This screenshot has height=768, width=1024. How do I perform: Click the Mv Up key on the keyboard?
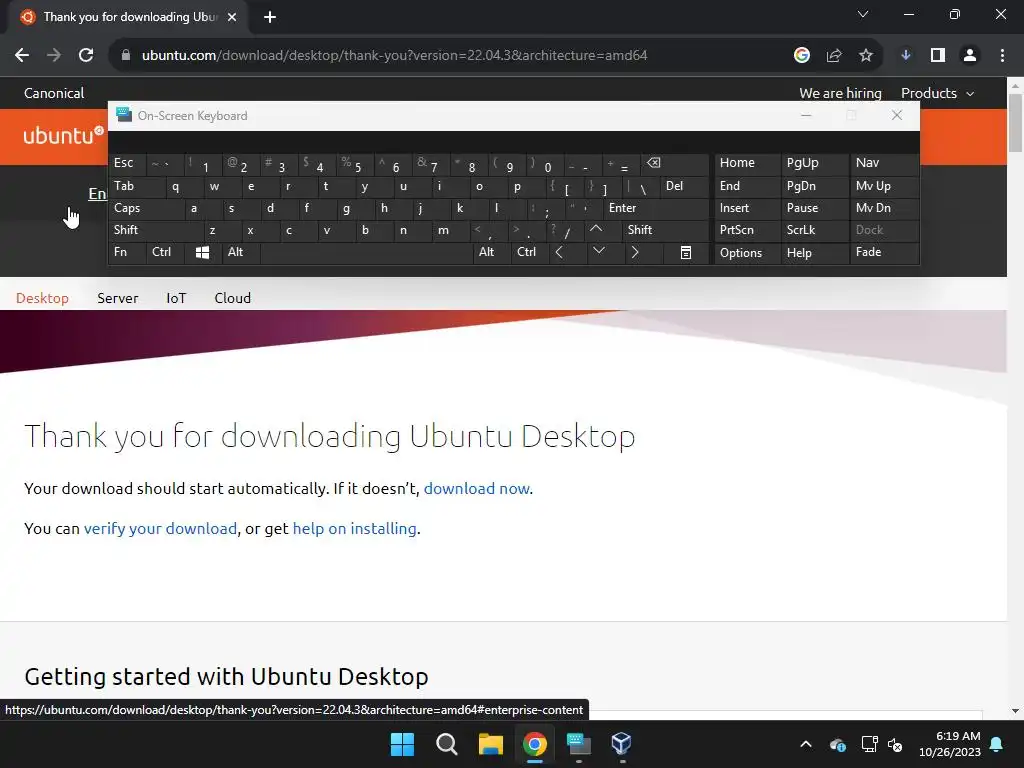click(884, 187)
